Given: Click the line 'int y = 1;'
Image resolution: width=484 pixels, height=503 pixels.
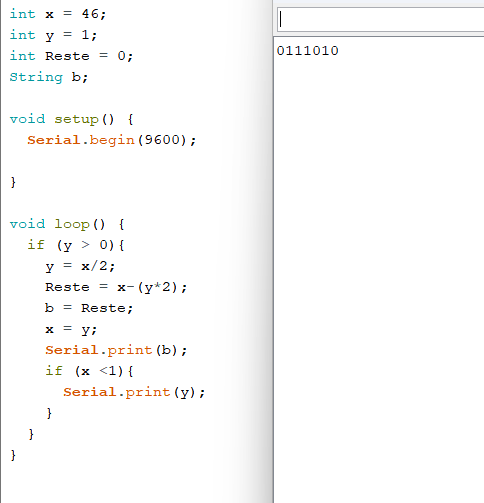Looking at the screenshot, I should click(53, 35).
